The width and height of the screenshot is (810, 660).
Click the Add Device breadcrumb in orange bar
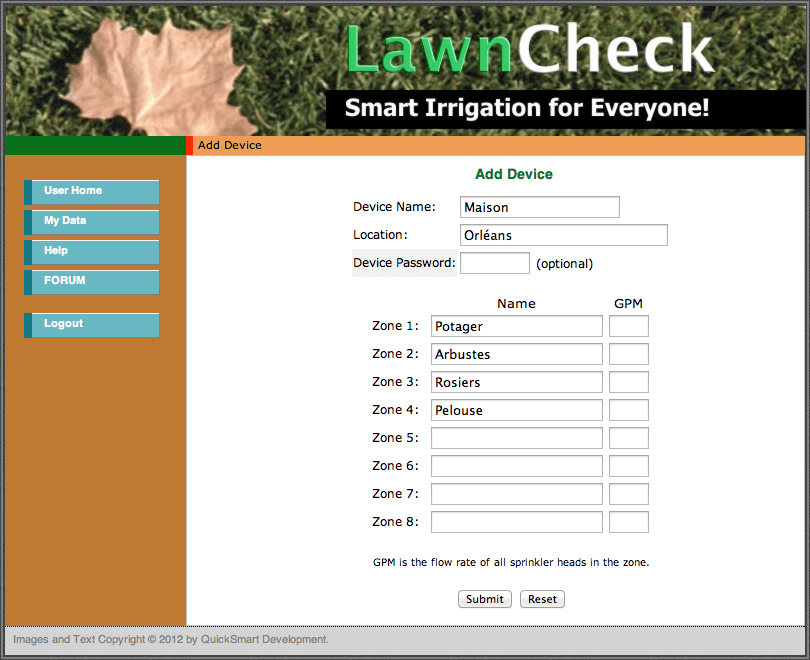(x=230, y=145)
